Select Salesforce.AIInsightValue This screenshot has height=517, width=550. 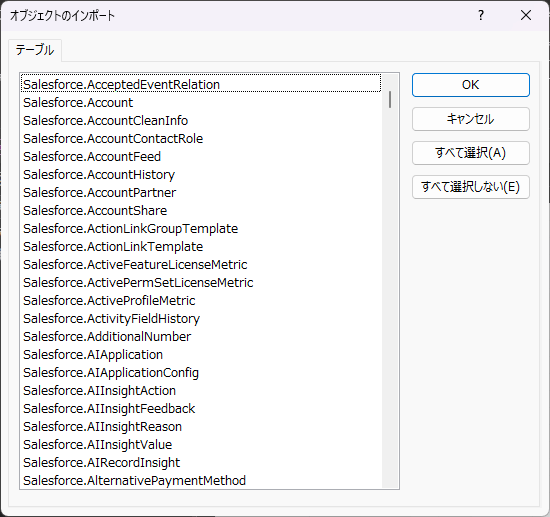(x=201, y=445)
